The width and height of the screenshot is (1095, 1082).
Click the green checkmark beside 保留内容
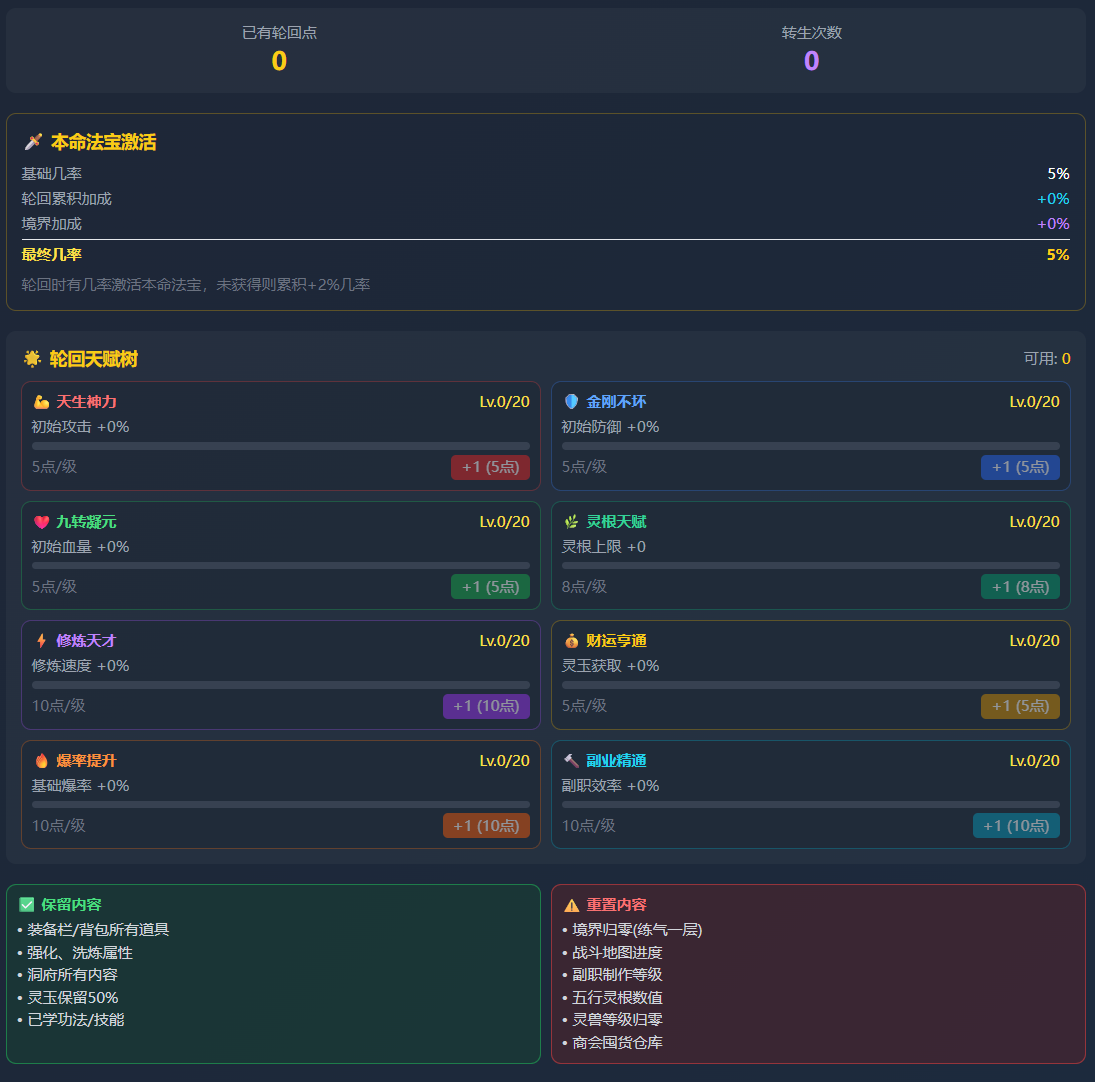27,905
